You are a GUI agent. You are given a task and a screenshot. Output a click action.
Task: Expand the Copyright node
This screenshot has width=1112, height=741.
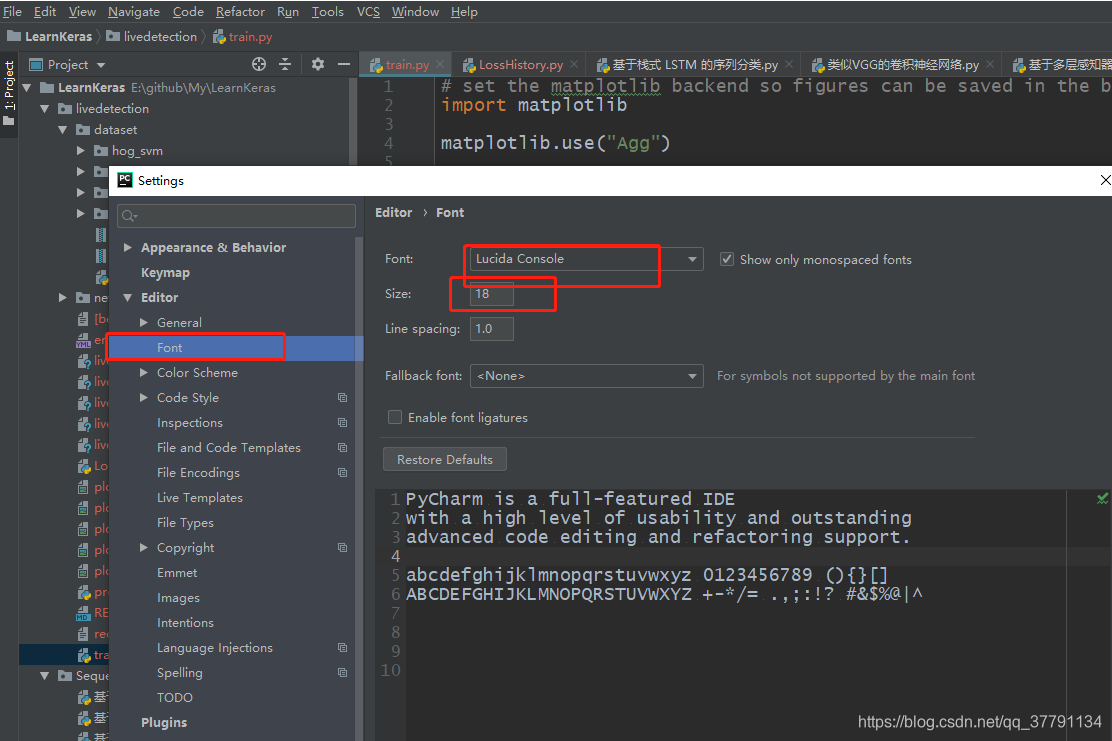[x=144, y=547]
